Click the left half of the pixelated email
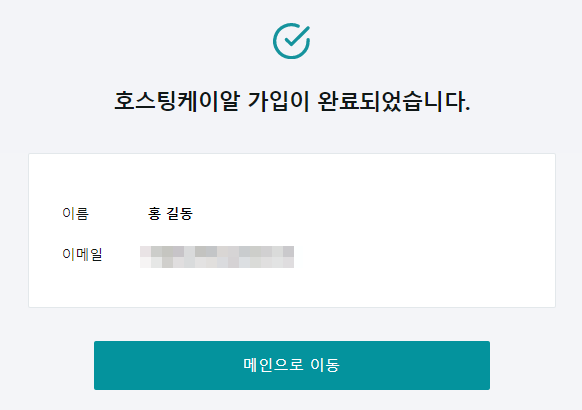The width and height of the screenshot is (582, 410). coord(179,257)
